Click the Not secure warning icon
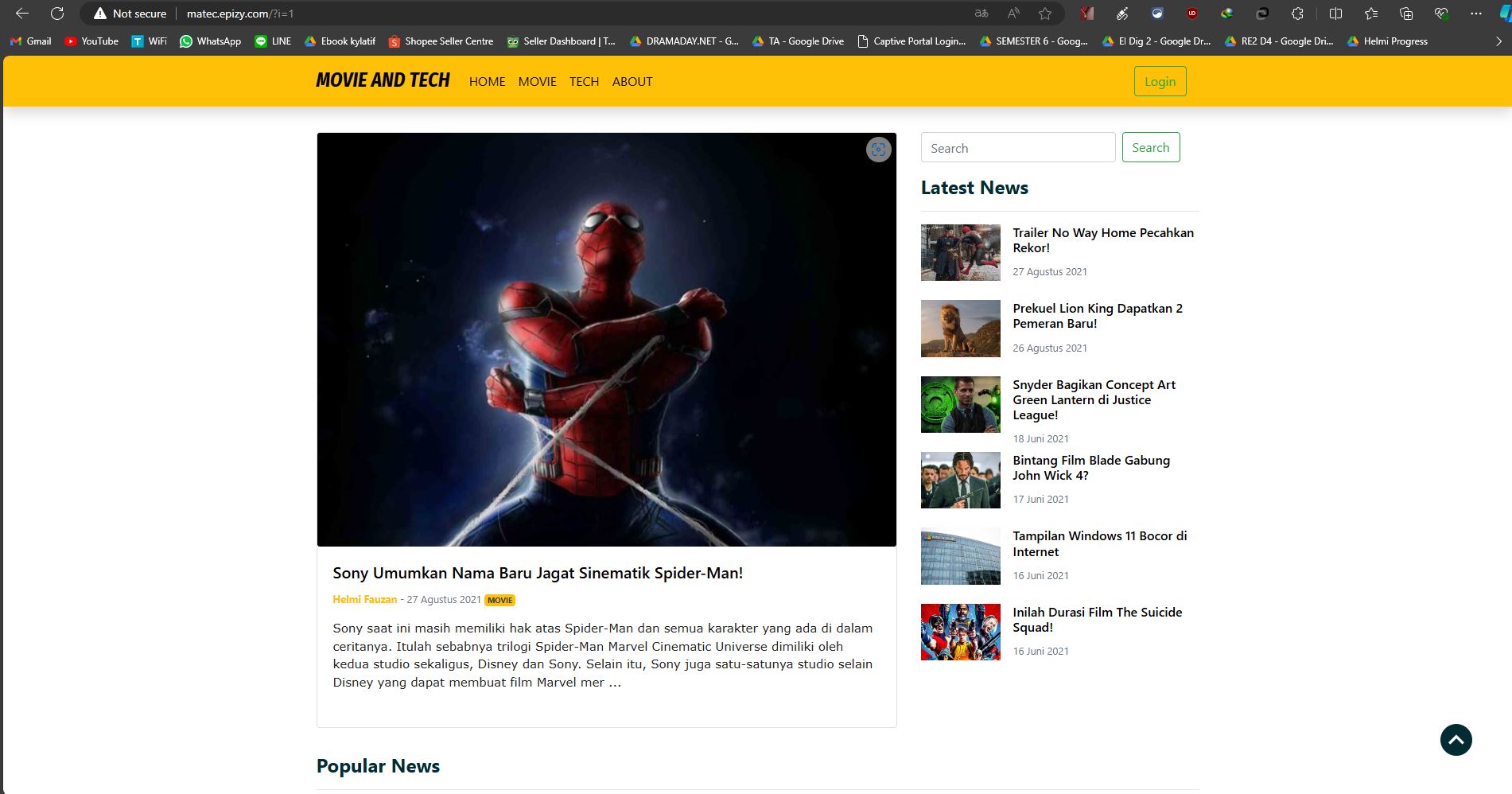 coord(99,14)
